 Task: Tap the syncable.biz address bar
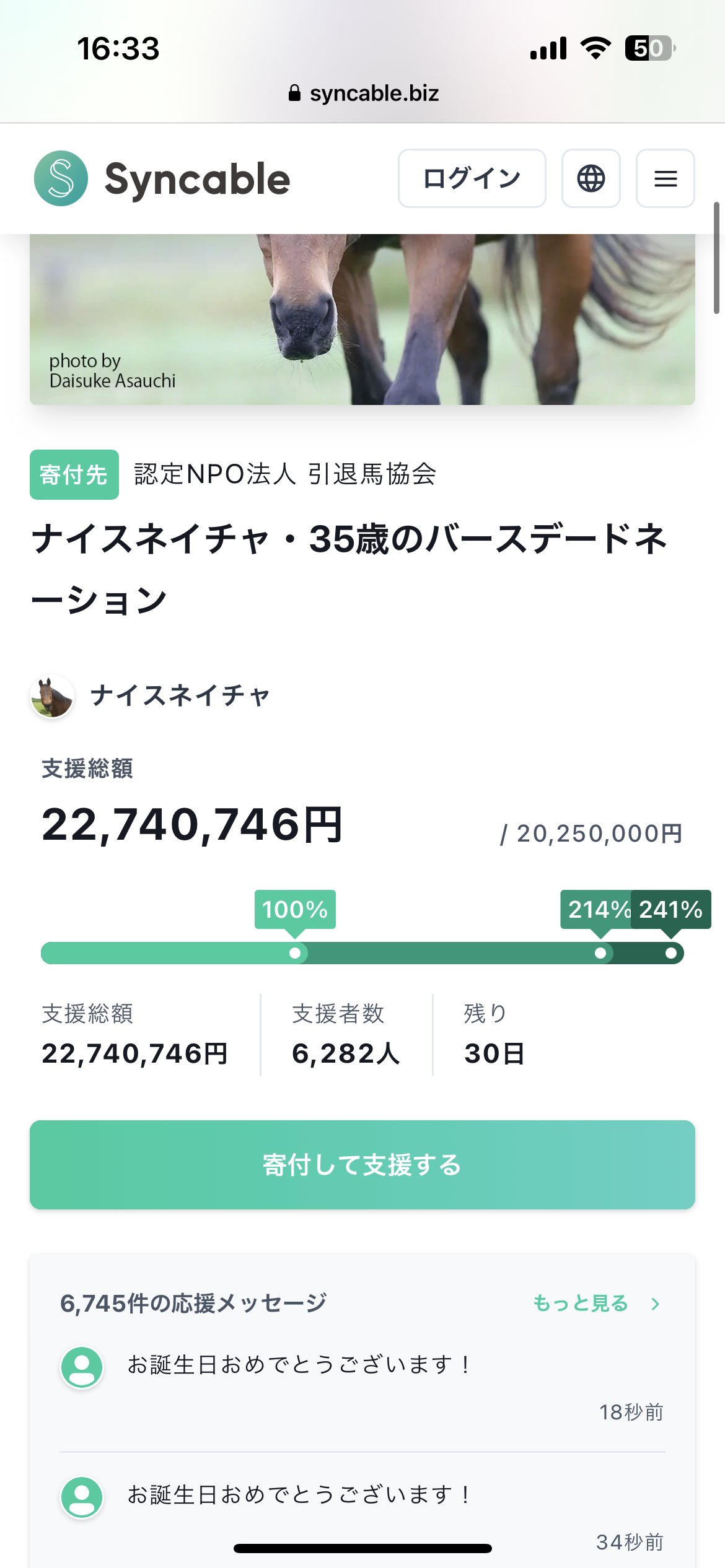[x=374, y=94]
